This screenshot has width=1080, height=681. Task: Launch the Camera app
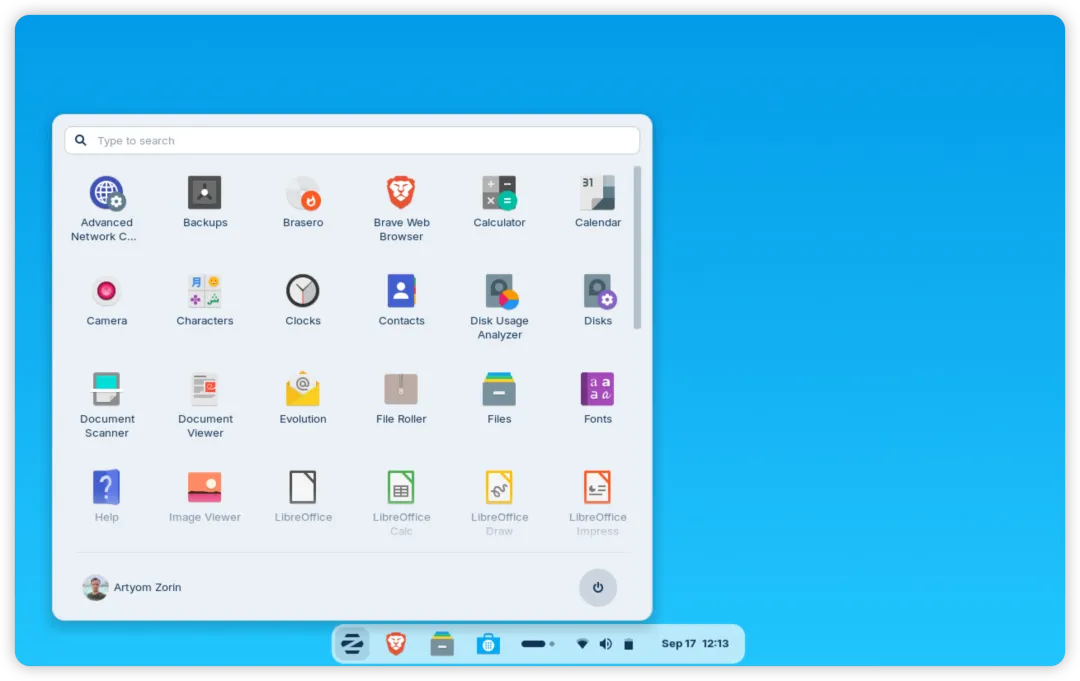[106, 300]
